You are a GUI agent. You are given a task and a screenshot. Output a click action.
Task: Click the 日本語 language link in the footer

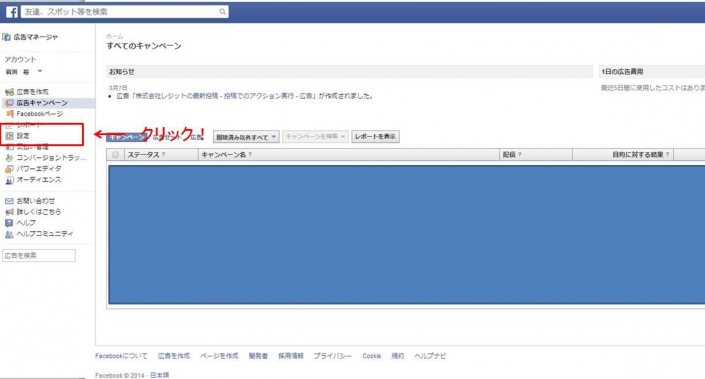[160, 375]
